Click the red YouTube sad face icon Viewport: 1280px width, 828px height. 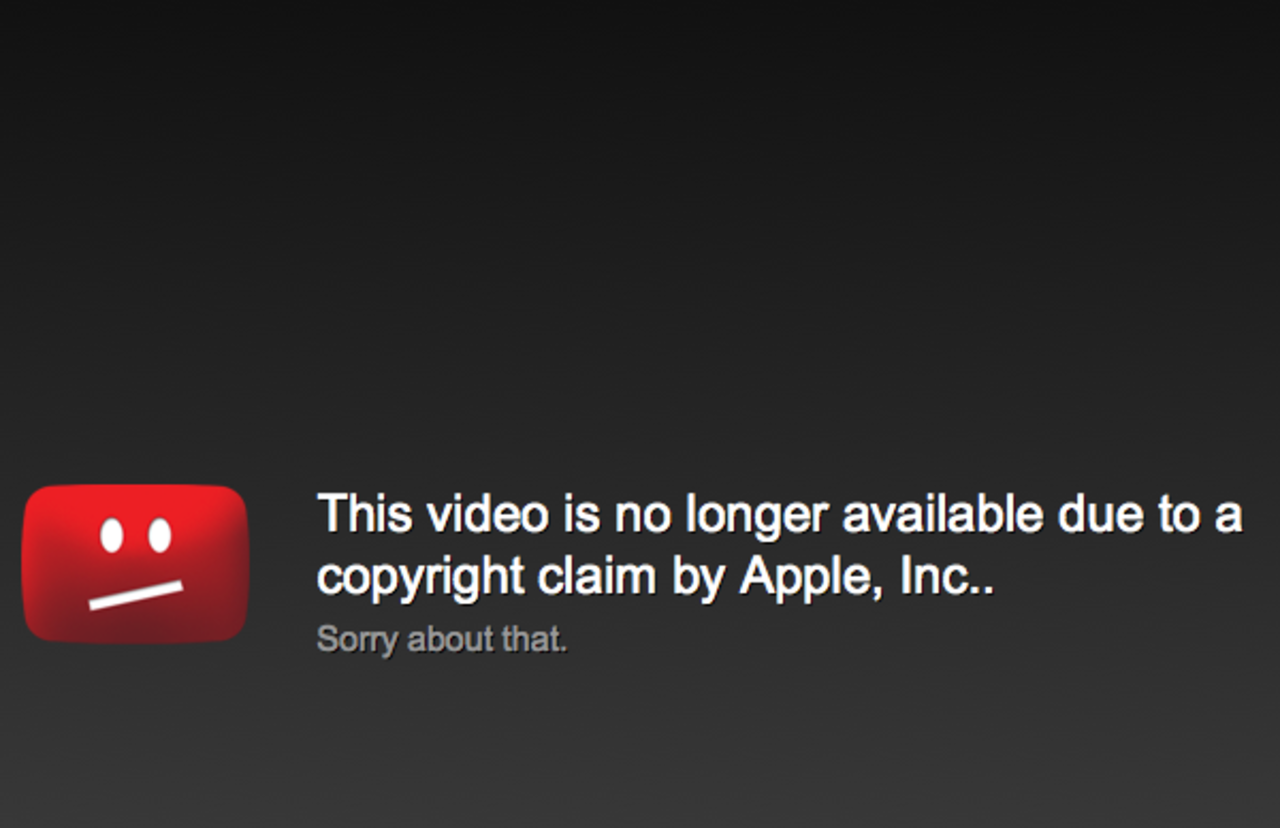click(x=135, y=563)
